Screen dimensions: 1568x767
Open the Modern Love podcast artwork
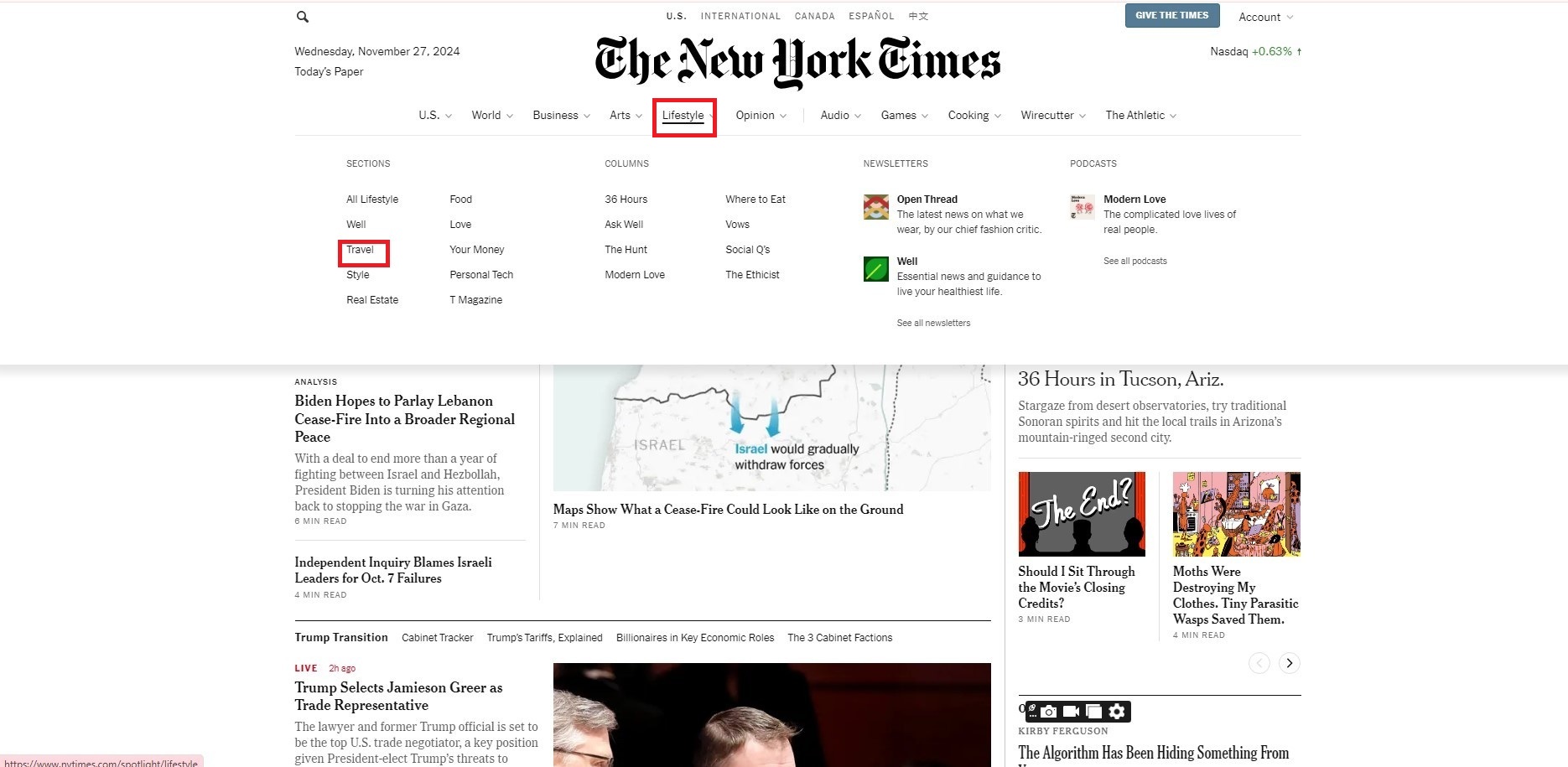(x=1083, y=207)
